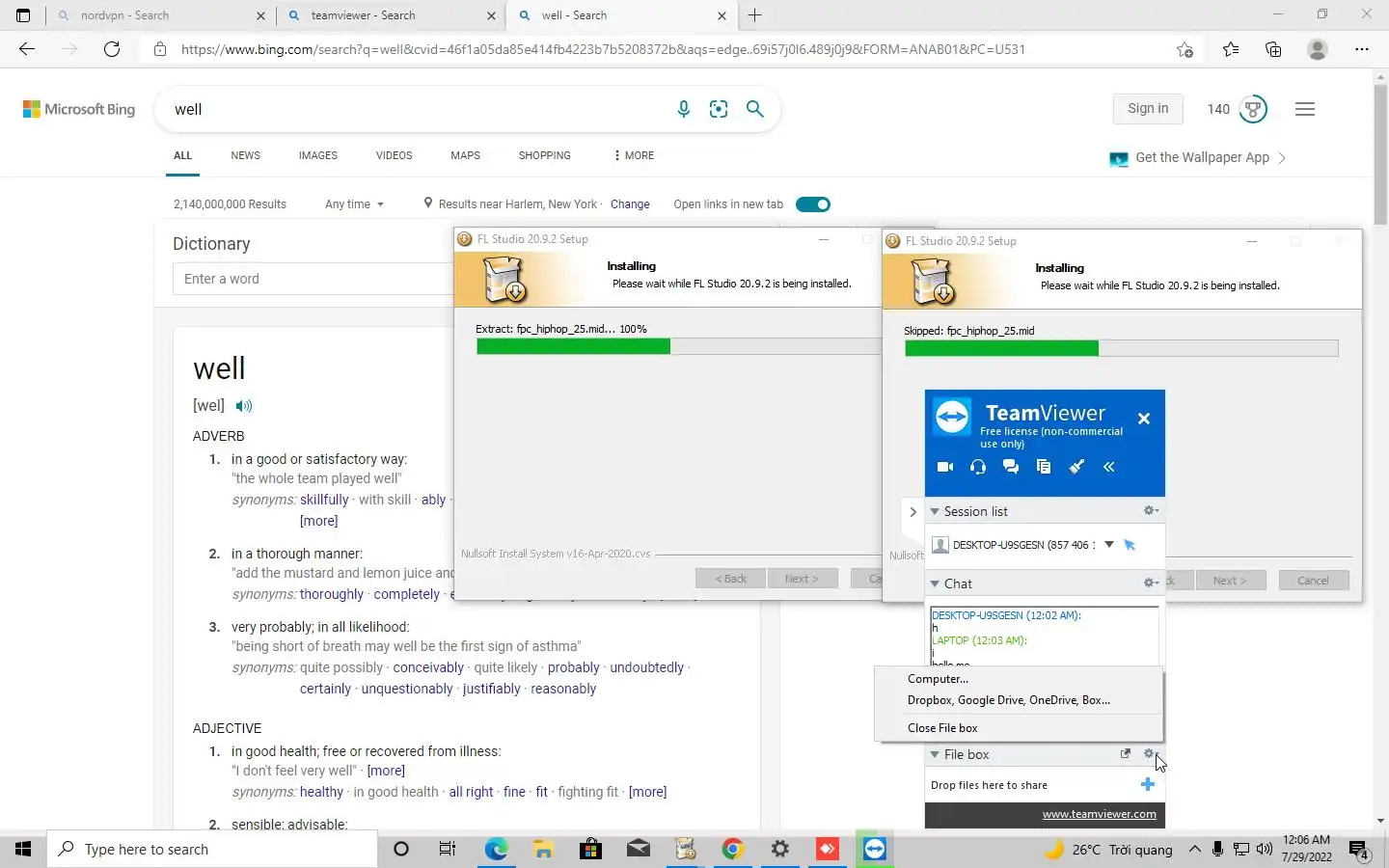Click the blue remote control cursor icon
1389x868 pixels.
tap(1130, 545)
